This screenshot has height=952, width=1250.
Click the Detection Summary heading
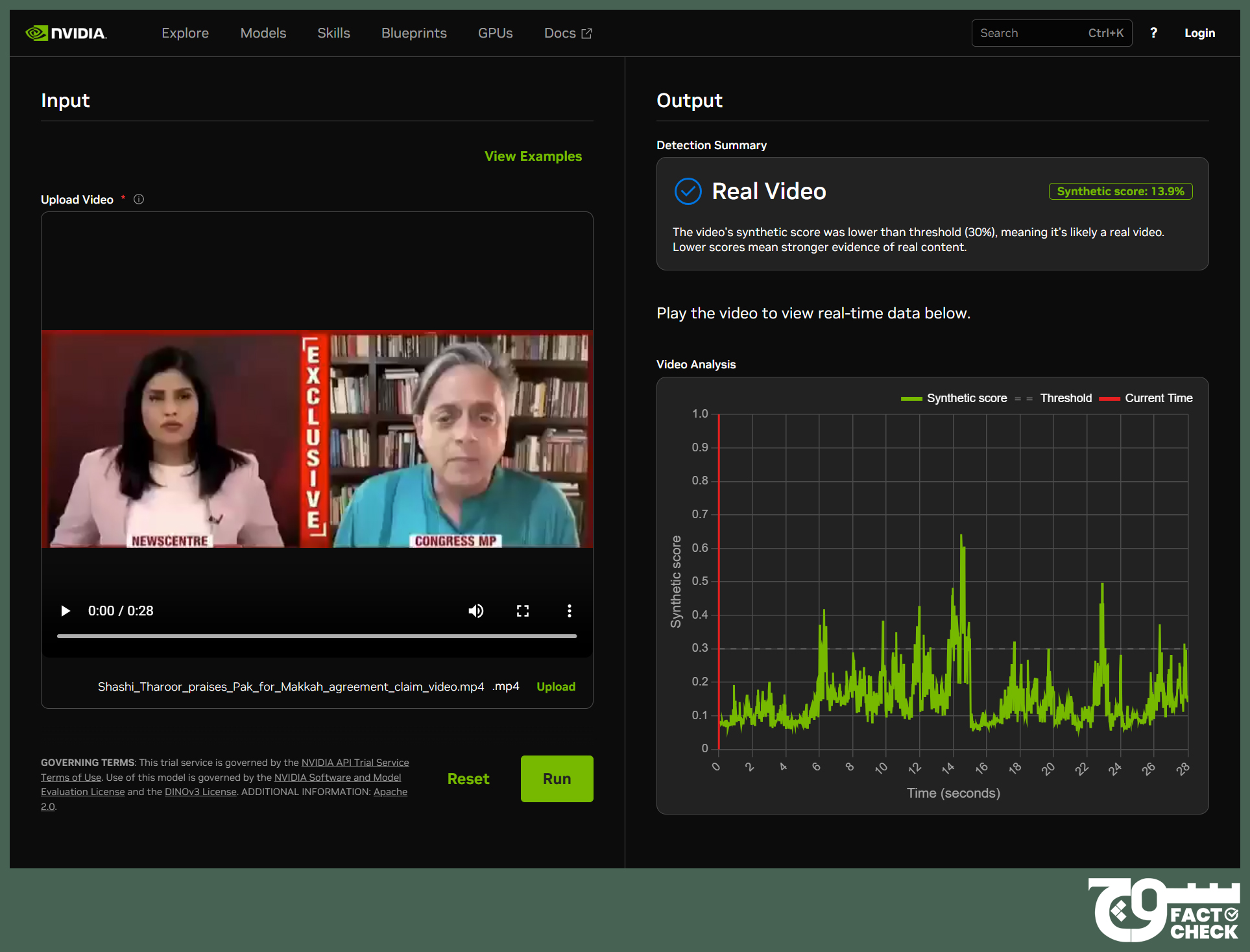(712, 145)
